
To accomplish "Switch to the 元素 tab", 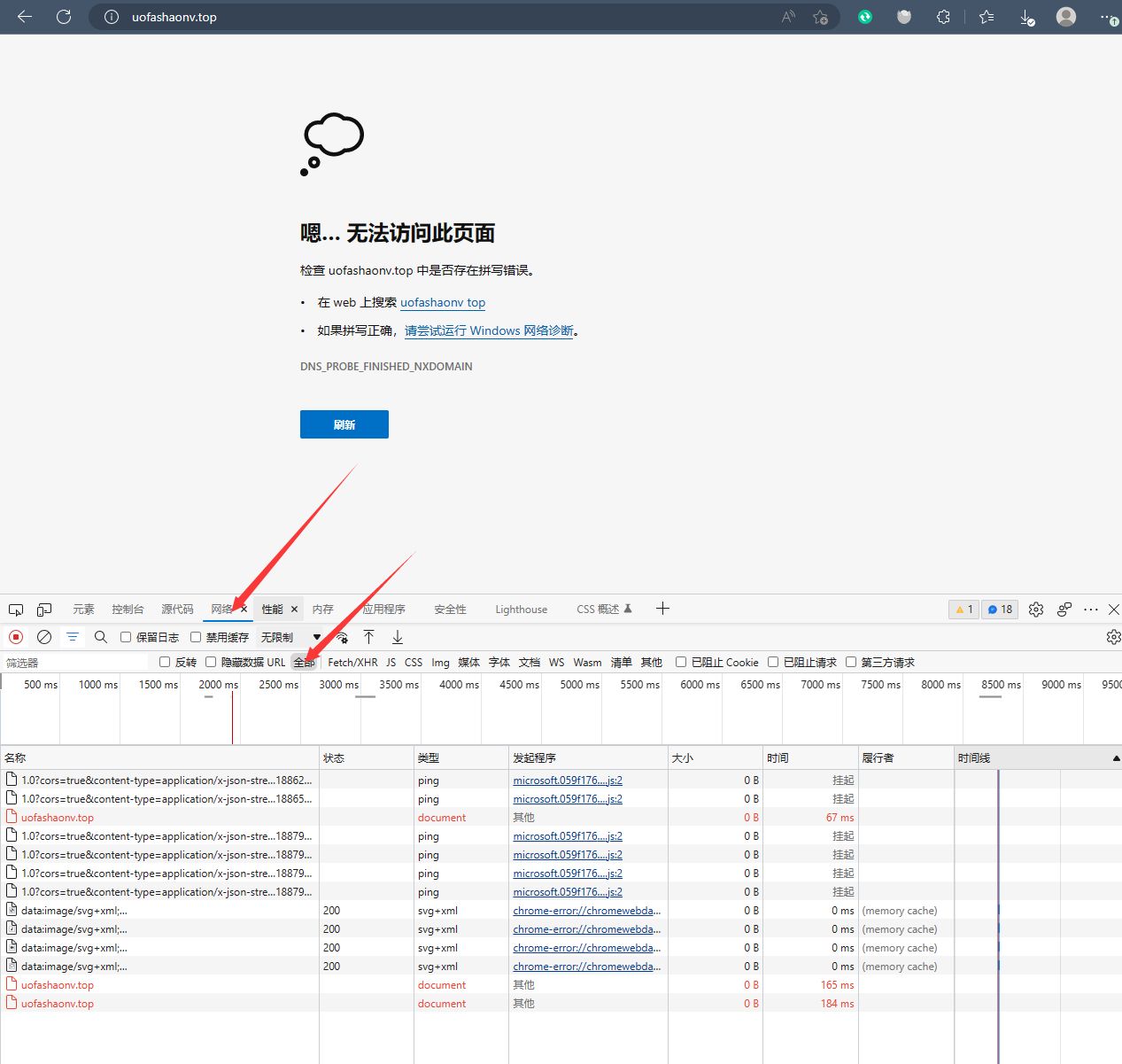I will point(83,610).
